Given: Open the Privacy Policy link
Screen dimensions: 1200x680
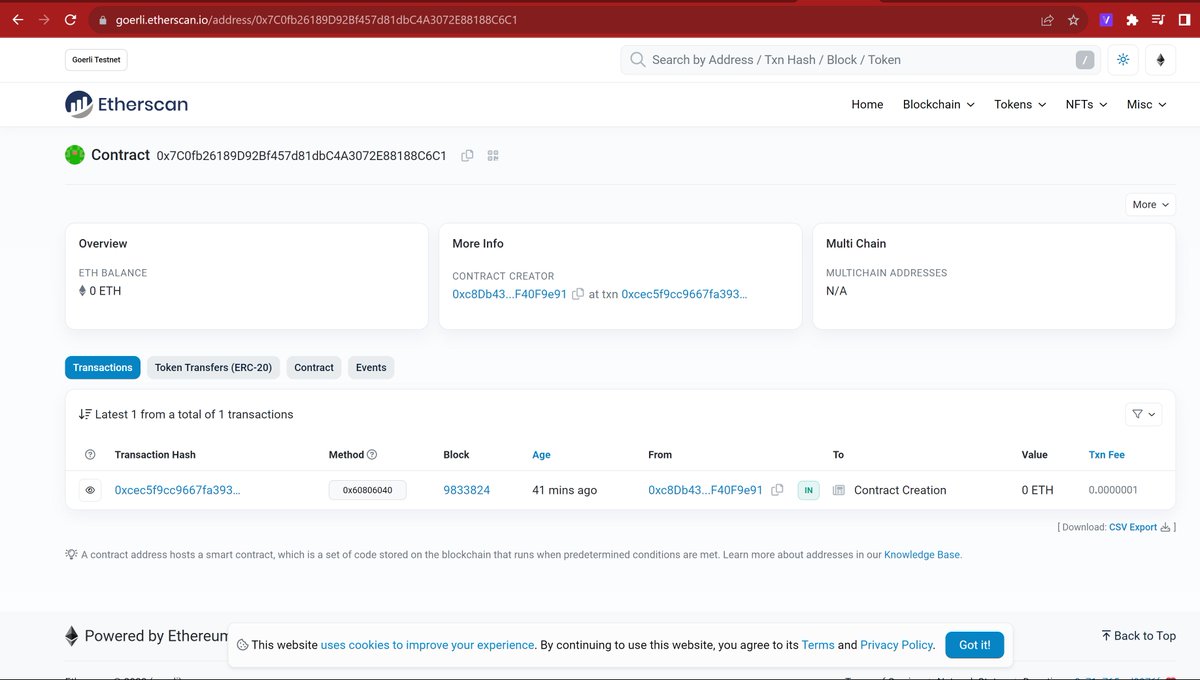Looking at the screenshot, I should pyautogui.click(x=896, y=645).
